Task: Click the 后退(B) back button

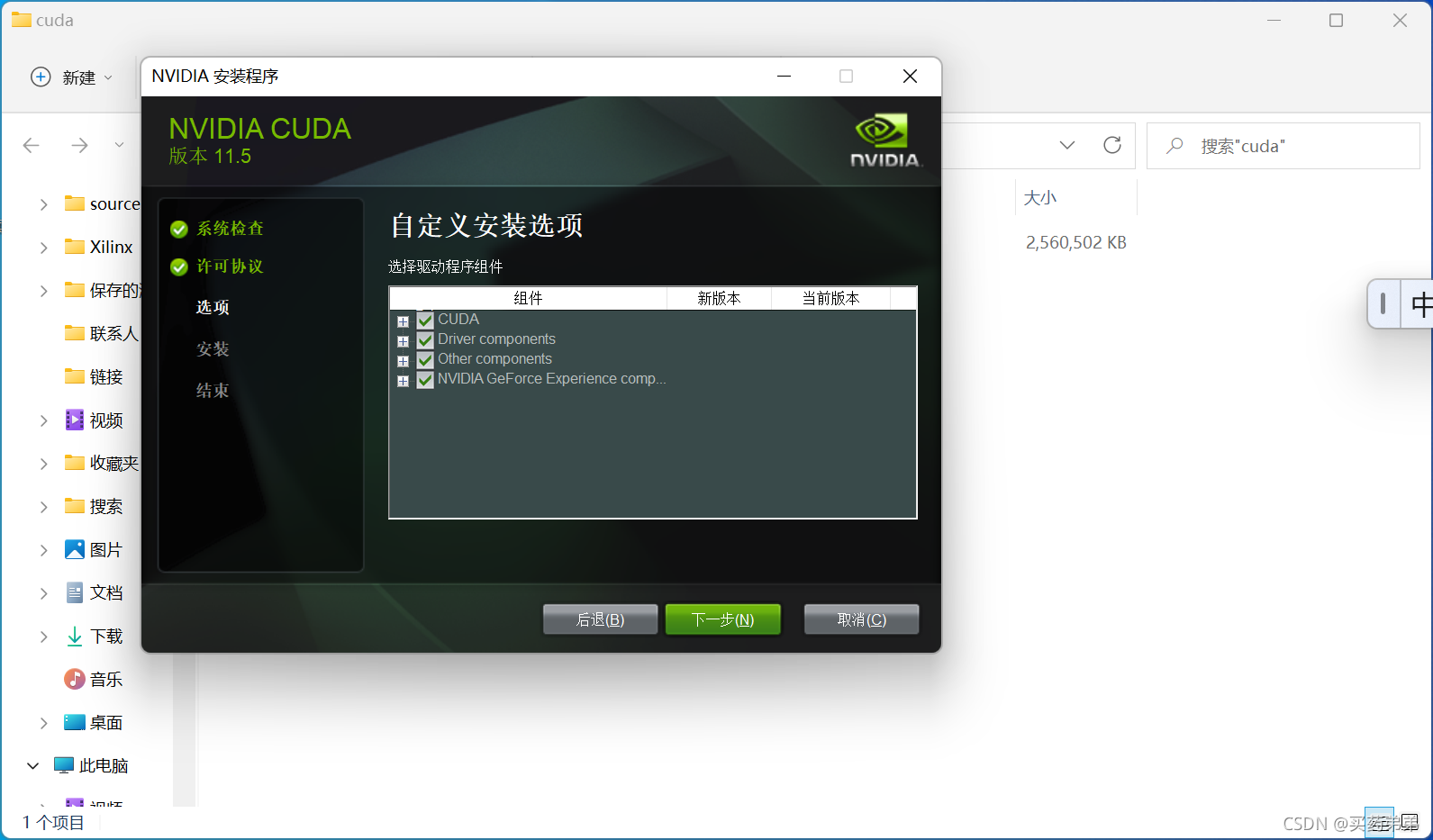Action: pyautogui.click(x=600, y=619)
